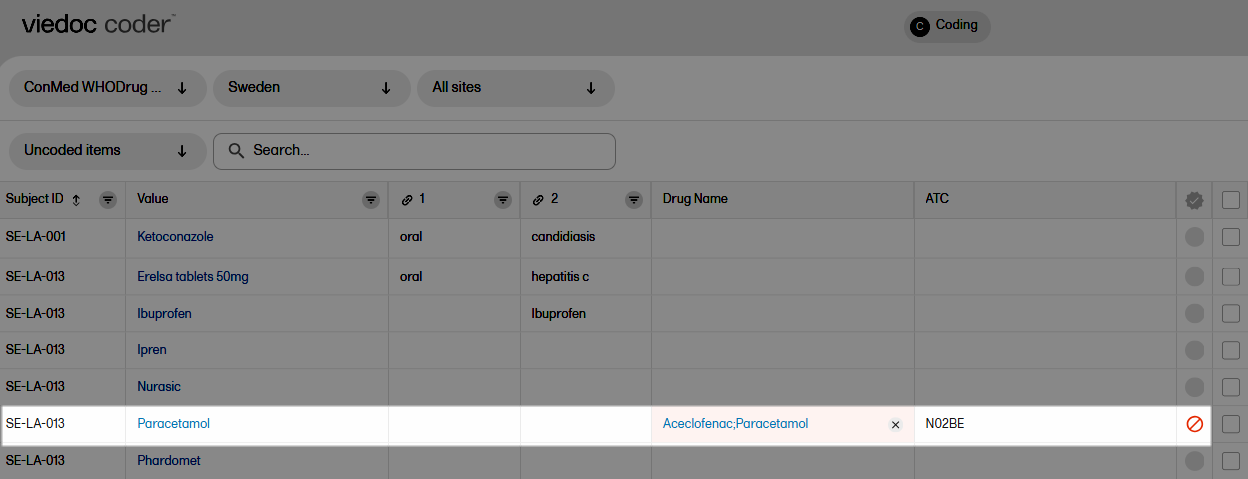1248x479 pixels.
Task: Click the red prohibited status icon for Paracetamol
Action: pyautogui.click(x=1194, y=424)
